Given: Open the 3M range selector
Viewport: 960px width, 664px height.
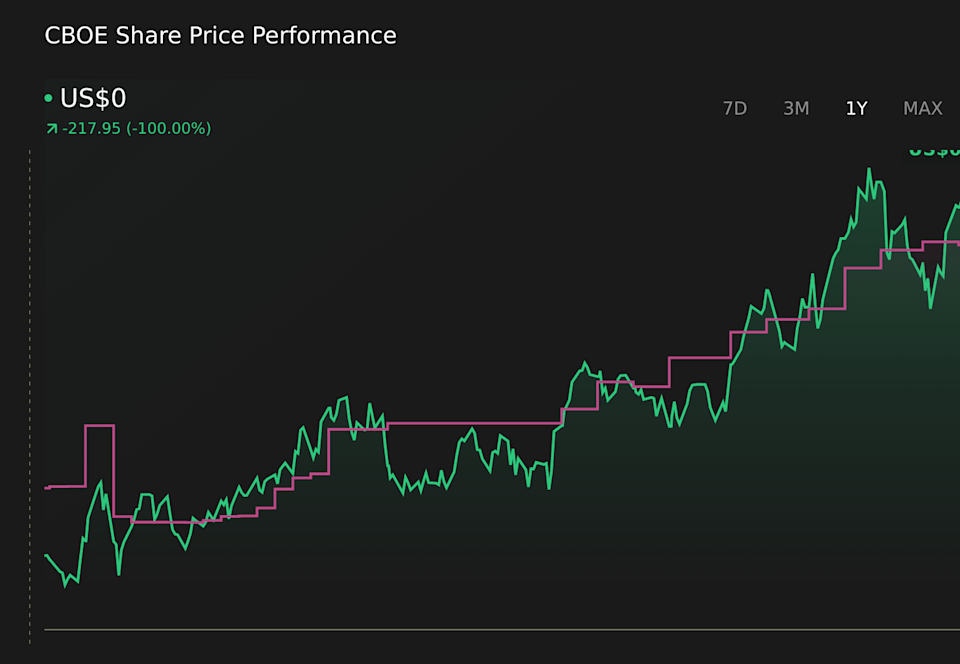Looking at the screenshot, I should pos(796,108).
